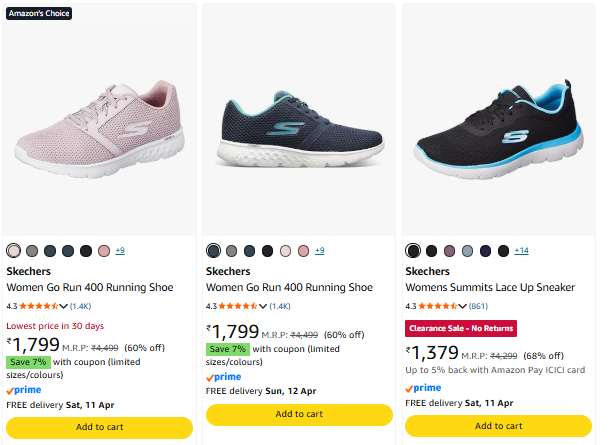
Task: Add Summits Lace Up Sneaker to cart
Action: [x=498, y=426]
